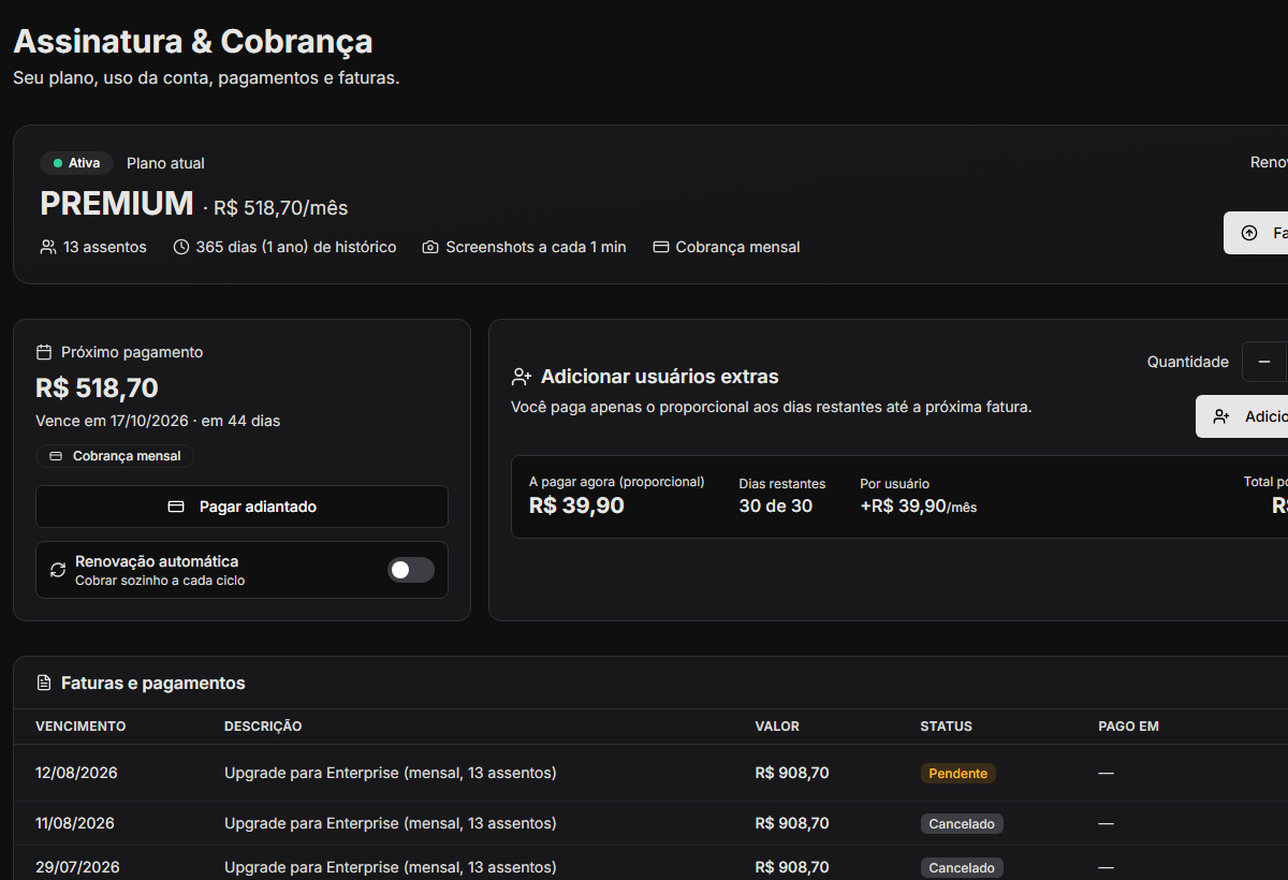Click the "STATUS" column header

pyautogui.click(x=946, y=726)
